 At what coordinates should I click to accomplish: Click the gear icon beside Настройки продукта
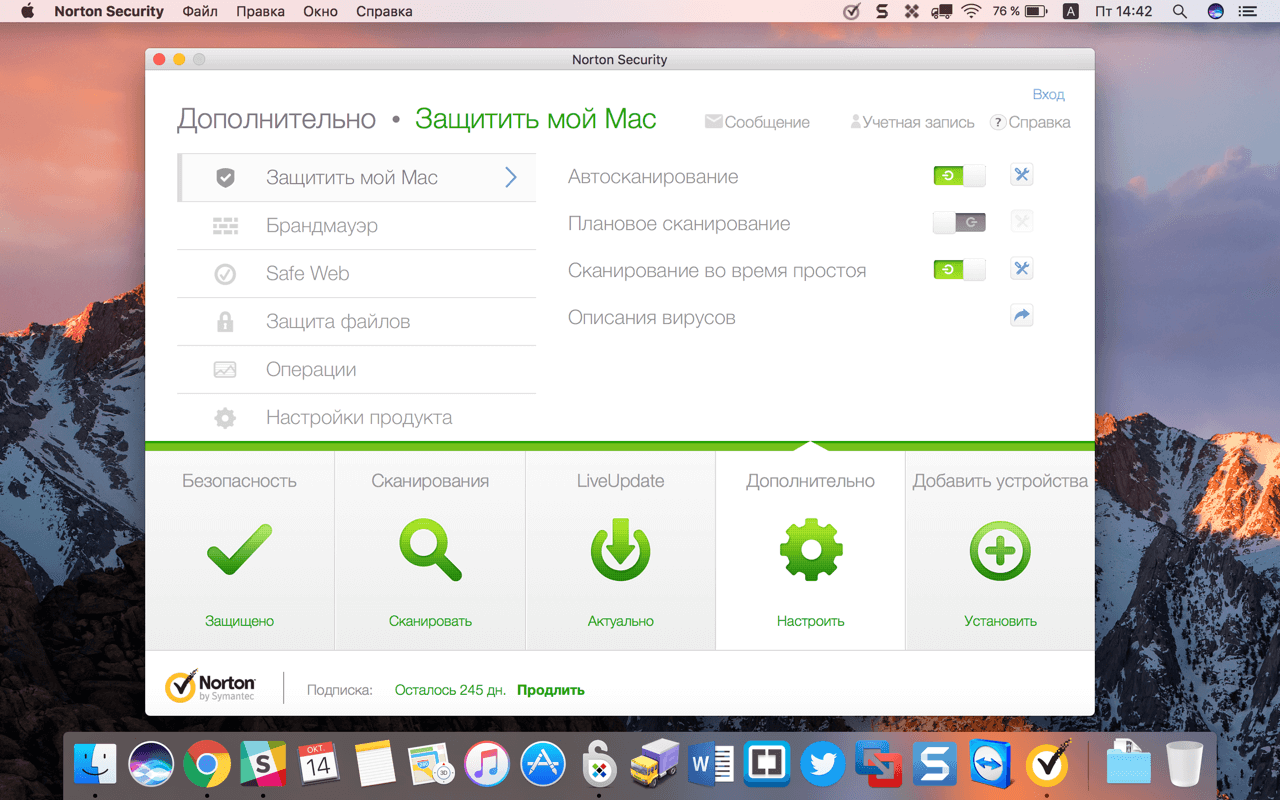pos(225,418)
